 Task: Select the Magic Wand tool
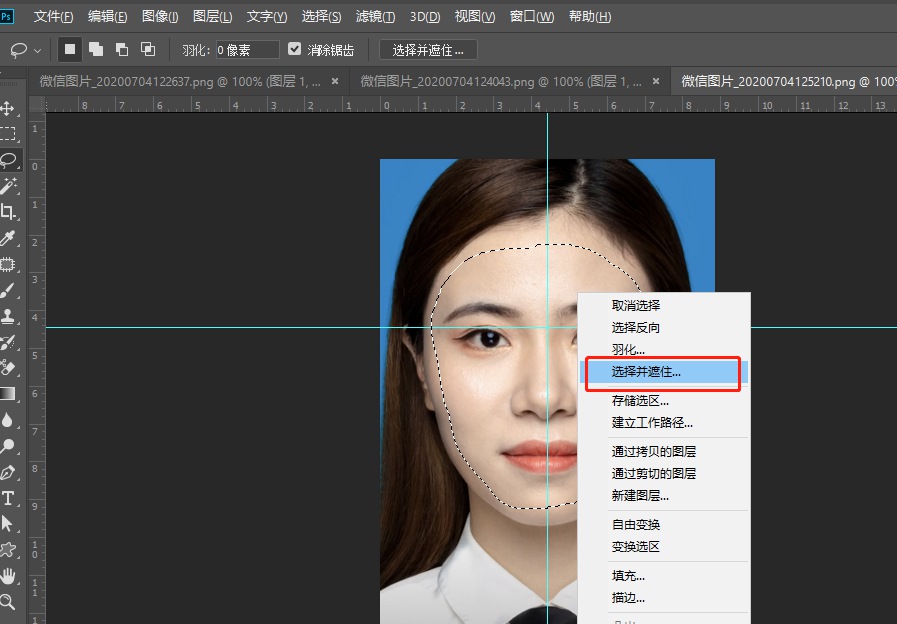(9, 186)
